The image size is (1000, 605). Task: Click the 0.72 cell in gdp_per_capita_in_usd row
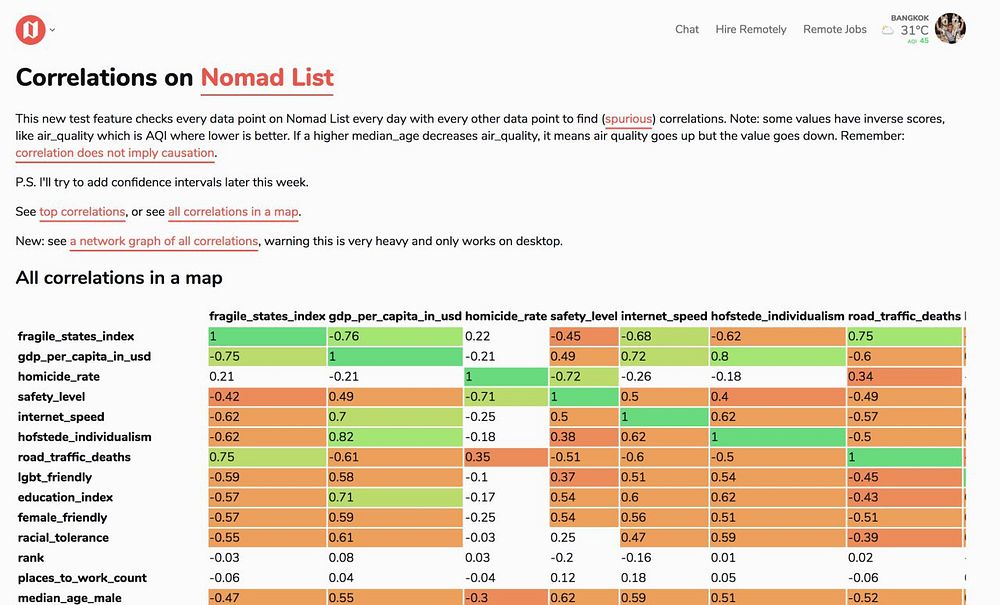(664, 356)
